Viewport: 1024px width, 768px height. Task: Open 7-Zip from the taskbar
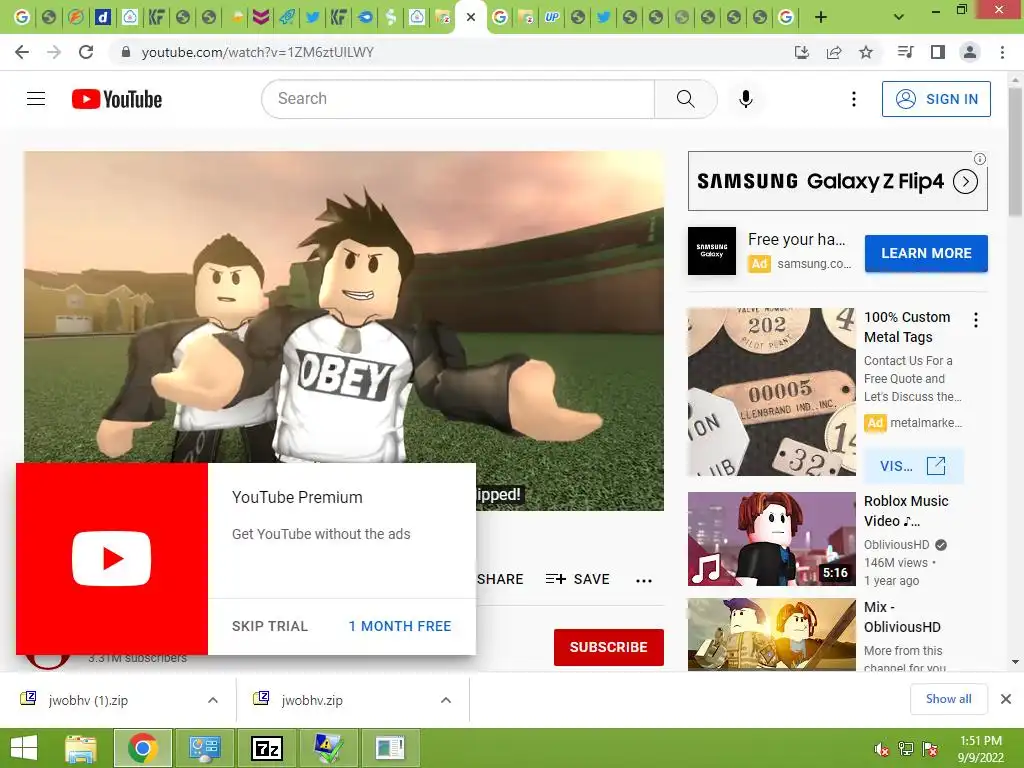point(266,748)
